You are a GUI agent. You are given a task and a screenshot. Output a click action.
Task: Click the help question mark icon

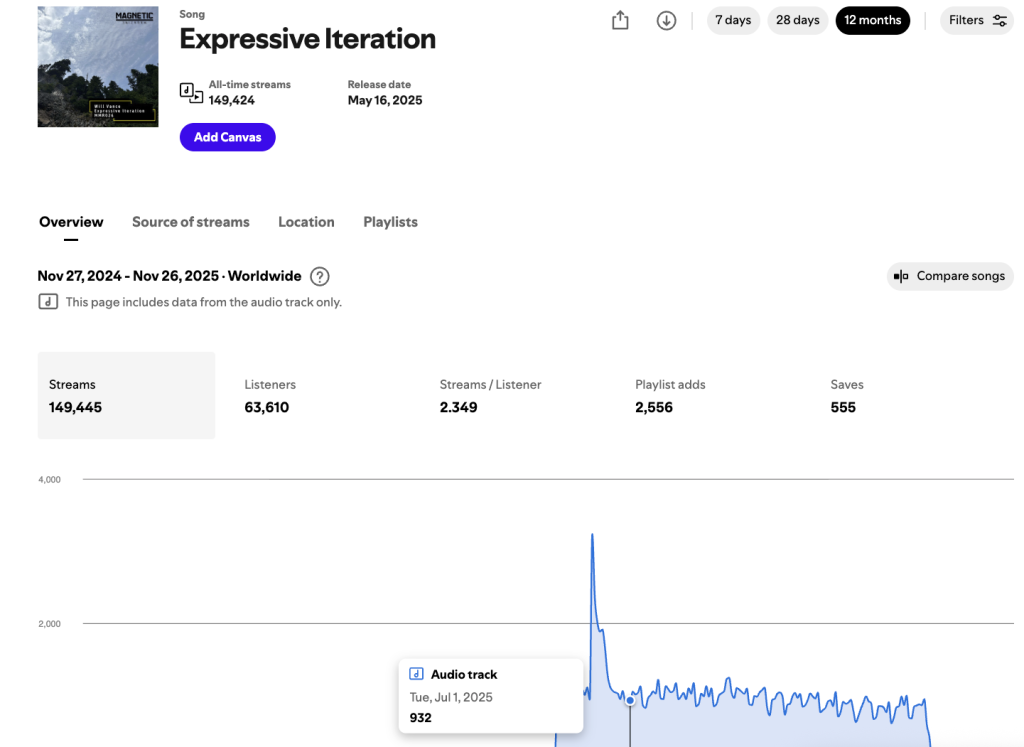(320, 277)
